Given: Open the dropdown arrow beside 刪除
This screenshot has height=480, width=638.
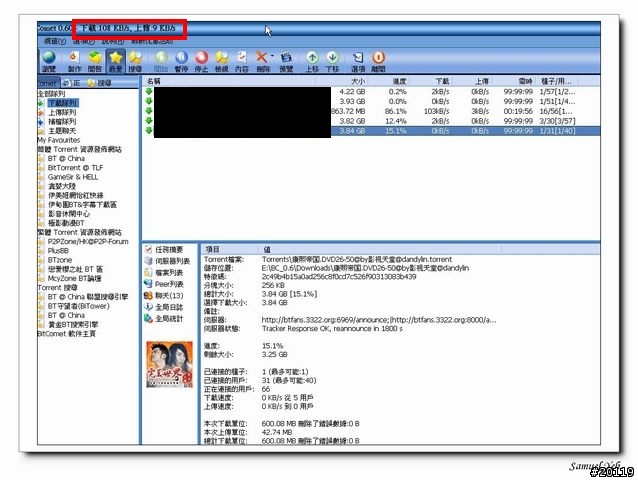Looking at the screenshot, I should tap(272, 57).
